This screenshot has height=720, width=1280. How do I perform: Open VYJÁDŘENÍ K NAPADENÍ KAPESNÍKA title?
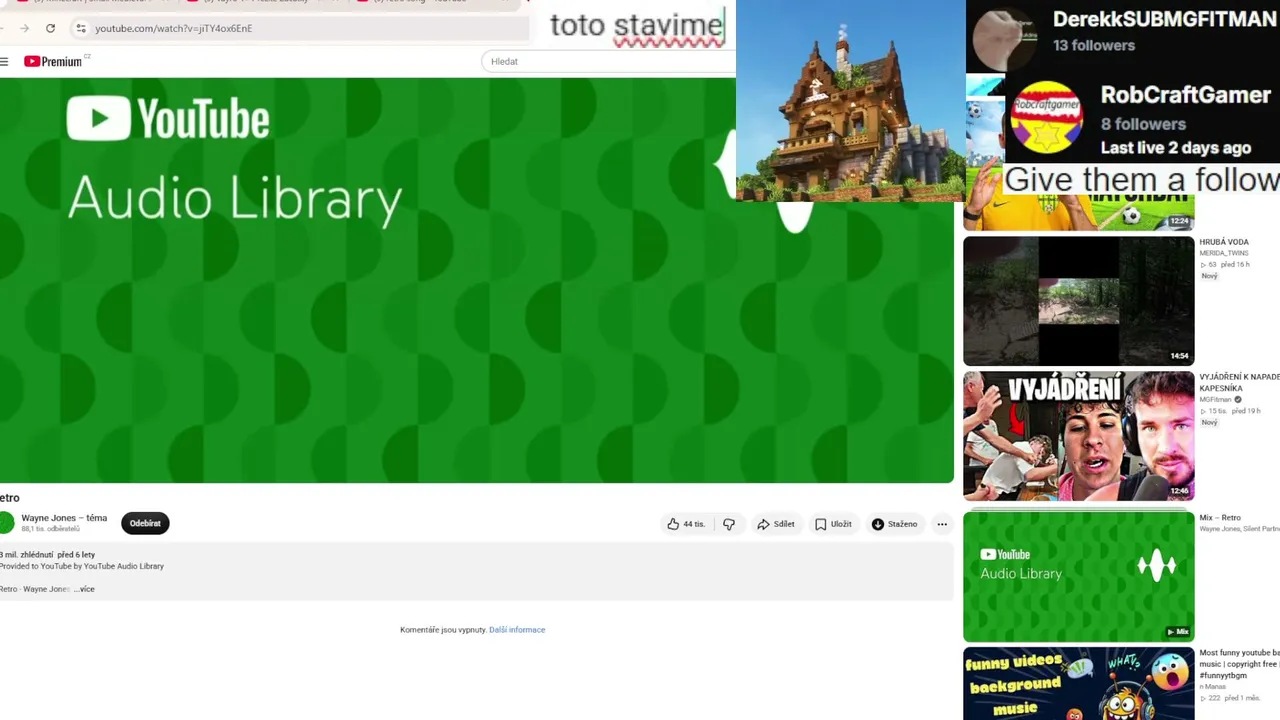tap(1239, 382)
